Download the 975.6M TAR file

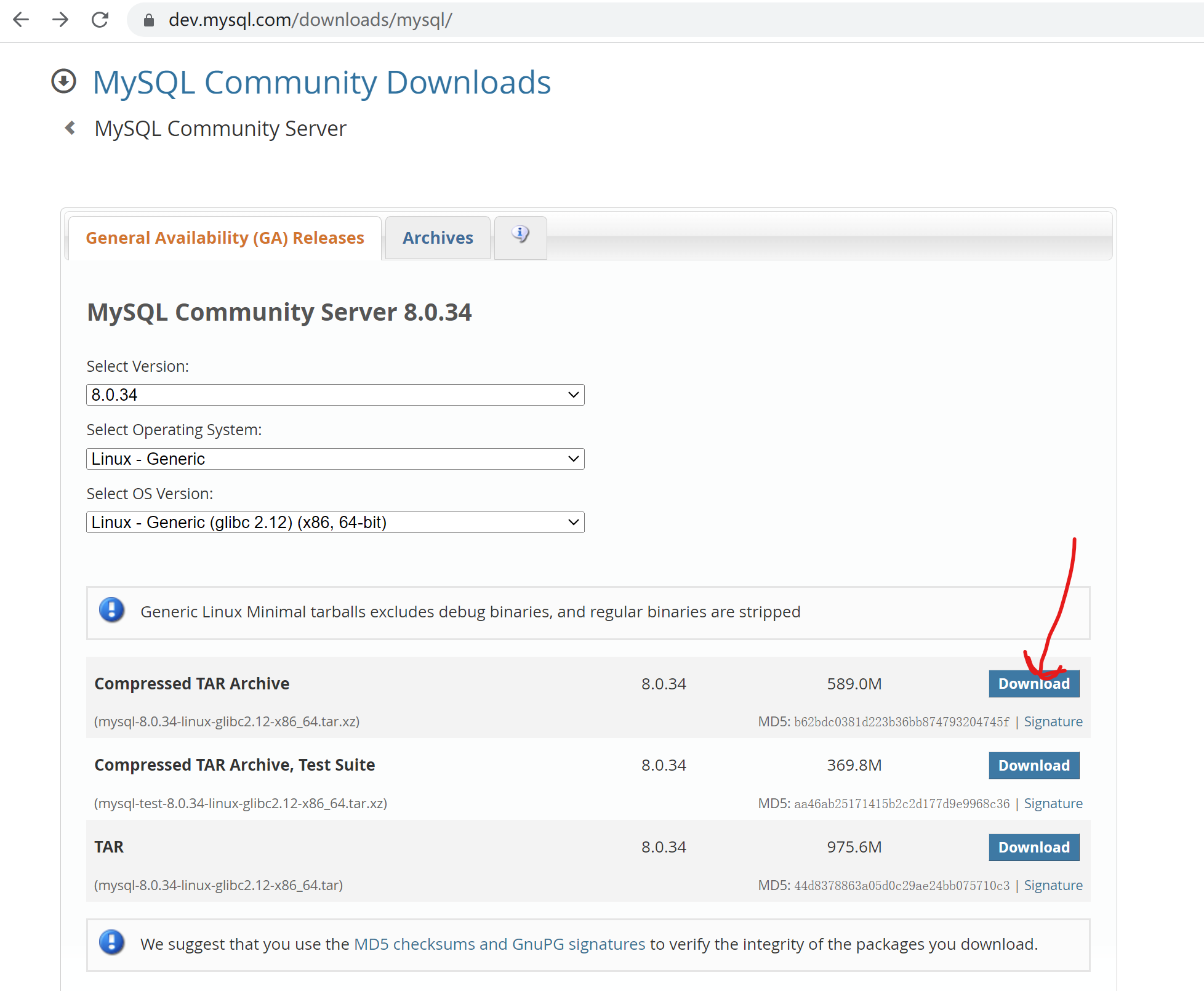(x=1033, y=847)
